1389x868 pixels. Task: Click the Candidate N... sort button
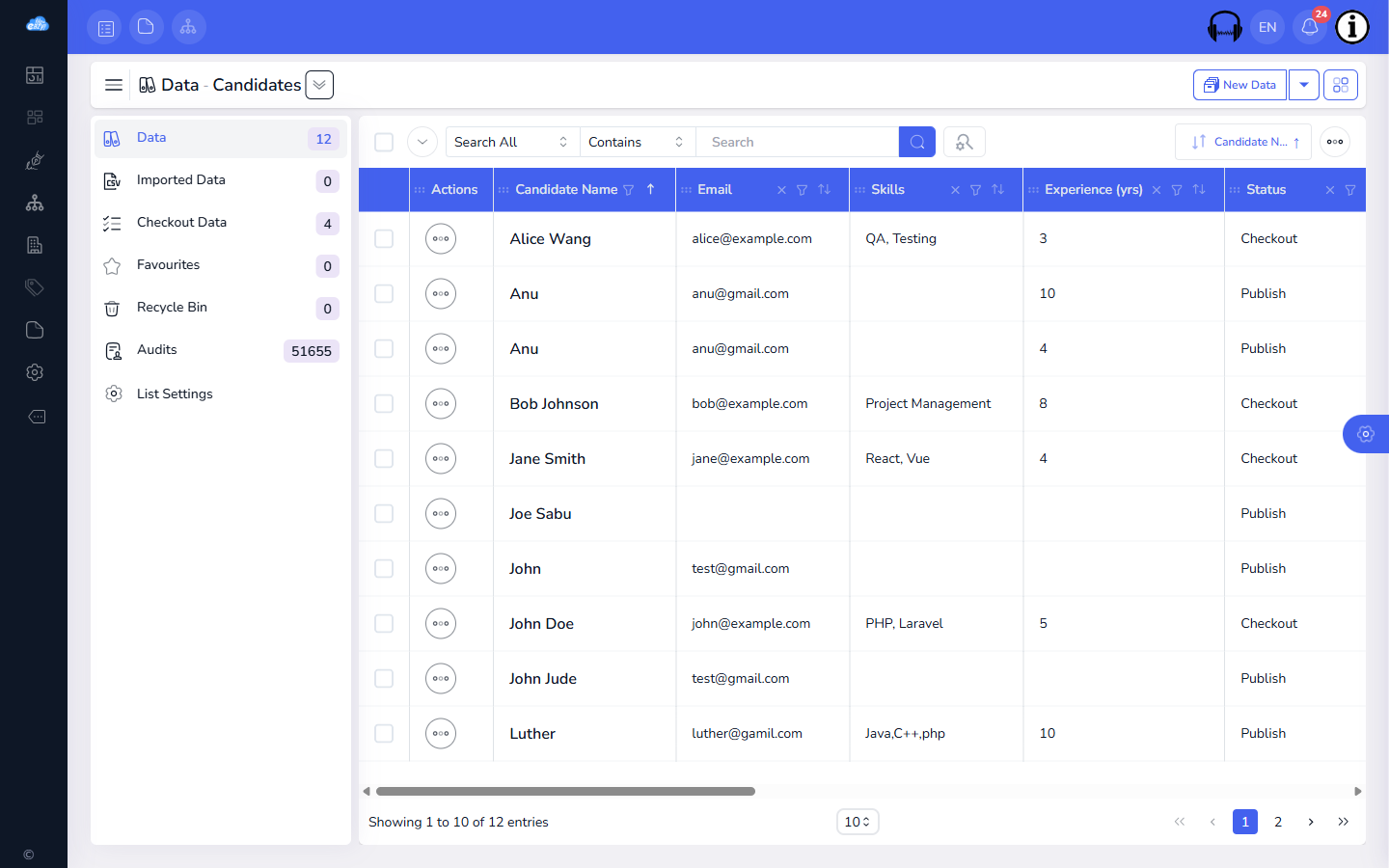[x=1243, y=142]
